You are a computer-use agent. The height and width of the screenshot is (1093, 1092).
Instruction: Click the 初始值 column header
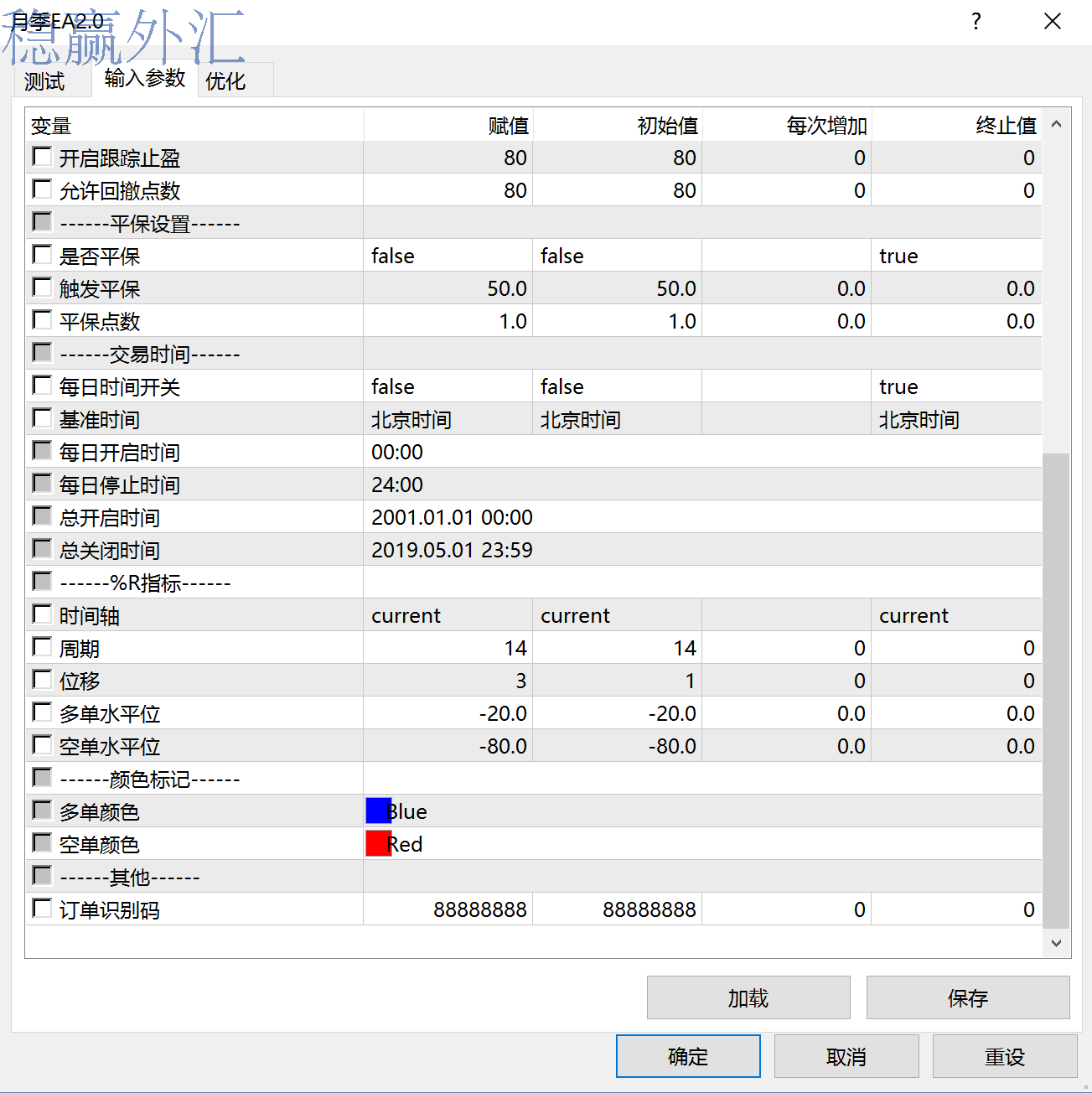coord(617,125)
